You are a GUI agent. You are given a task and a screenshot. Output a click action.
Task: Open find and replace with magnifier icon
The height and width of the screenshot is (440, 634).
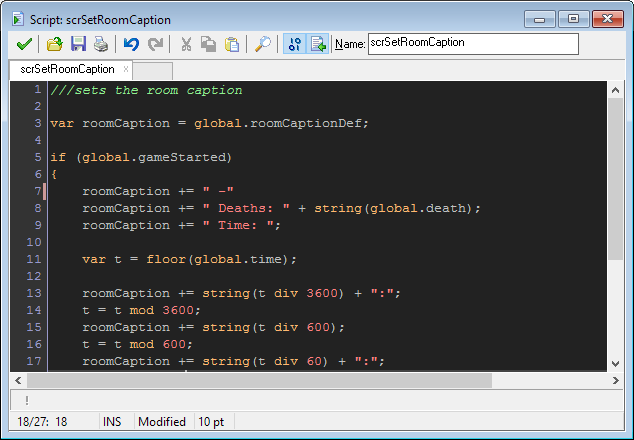click(262, 44)
